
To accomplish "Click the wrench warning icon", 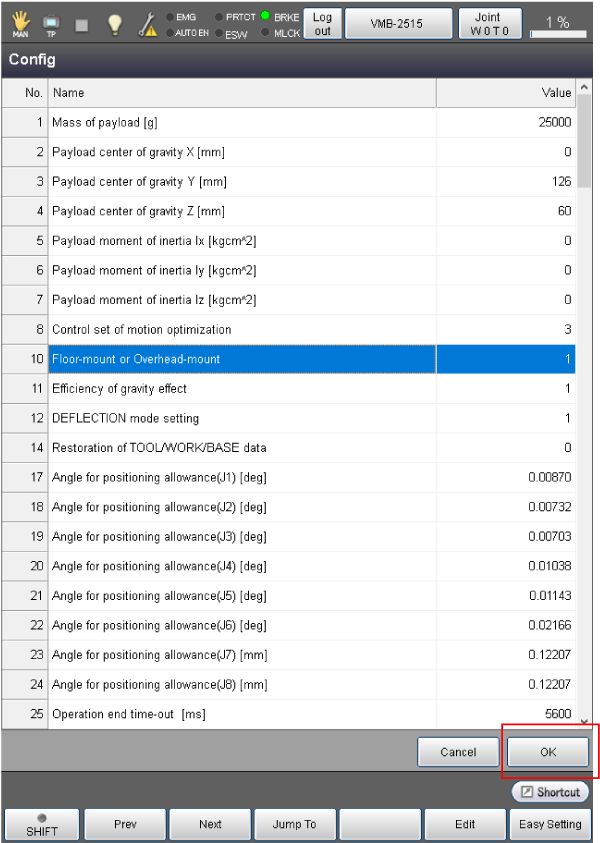I will click(x=147, y=24).
